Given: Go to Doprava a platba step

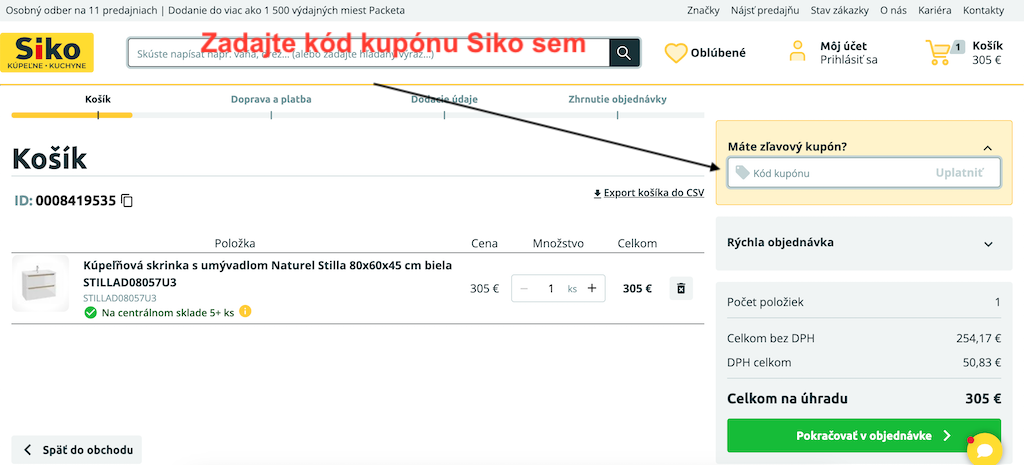Looking at the screenshot, I should (271, 100).
